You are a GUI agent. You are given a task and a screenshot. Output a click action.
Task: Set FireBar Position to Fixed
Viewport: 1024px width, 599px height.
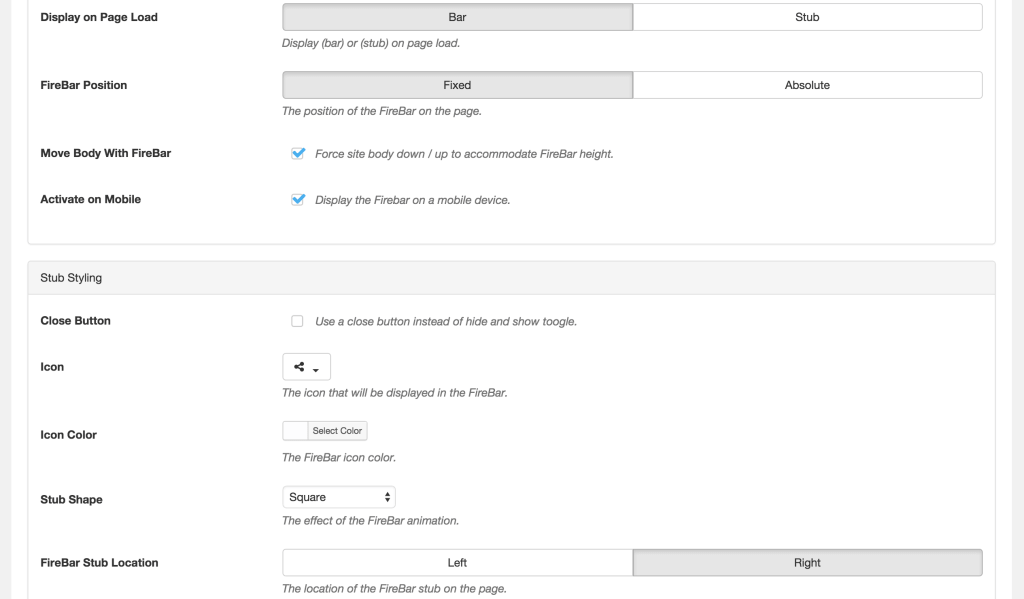click(x=457, y=85)
